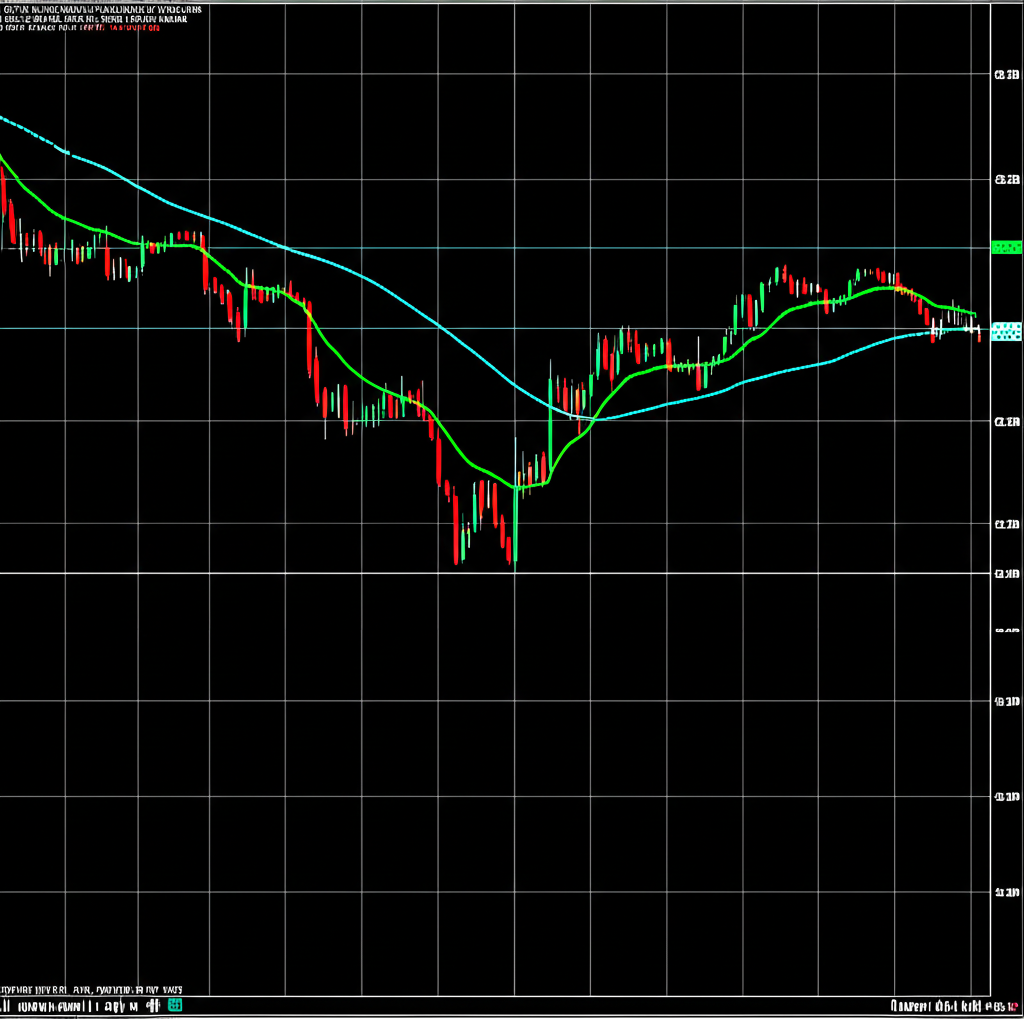The image size is (1024, 1019).
Task: Click the first line of the chart header legend
Action: tap(100, 8)
